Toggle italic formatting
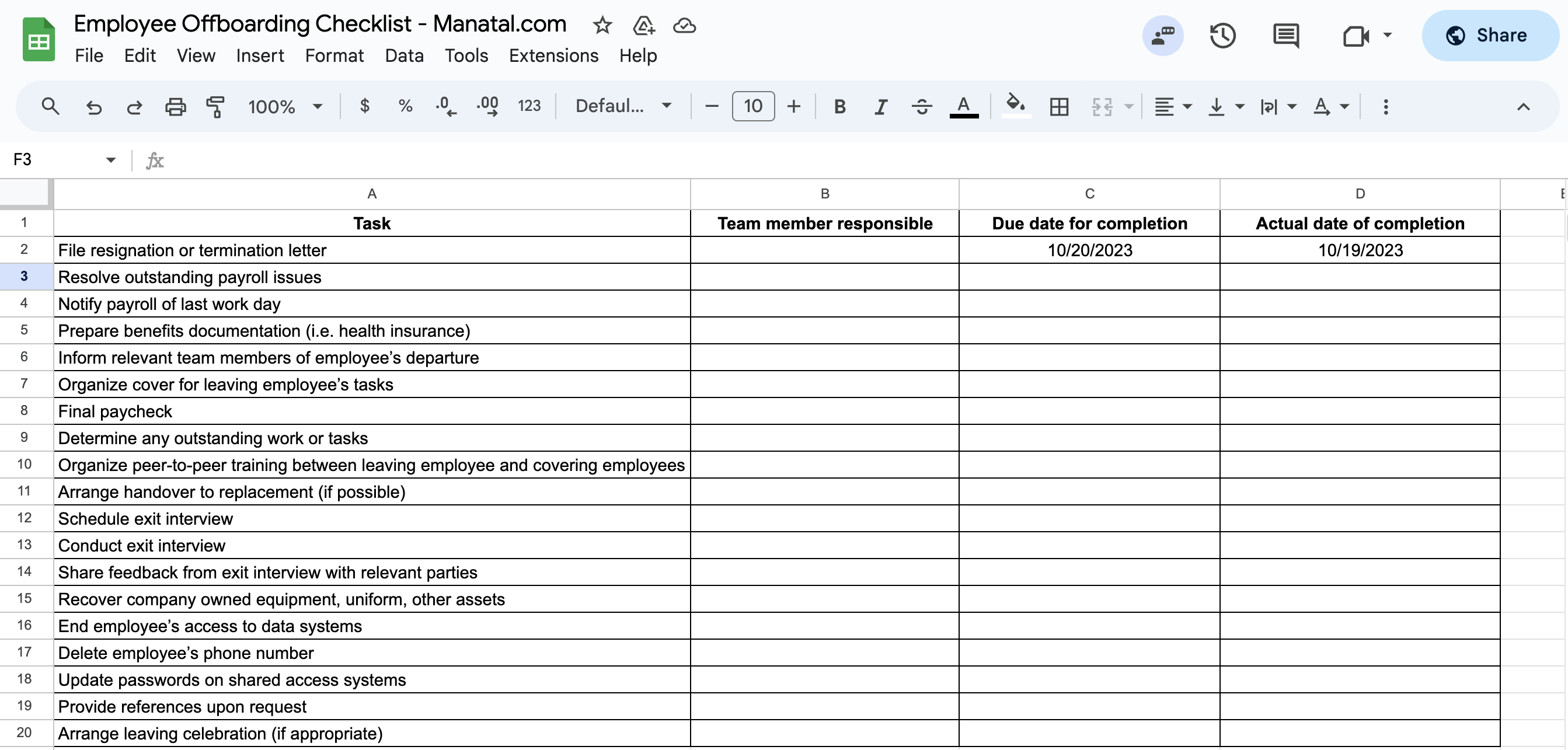Image resolution: width=1568 pixels, height=750 pixels. (x=880, y=106)
